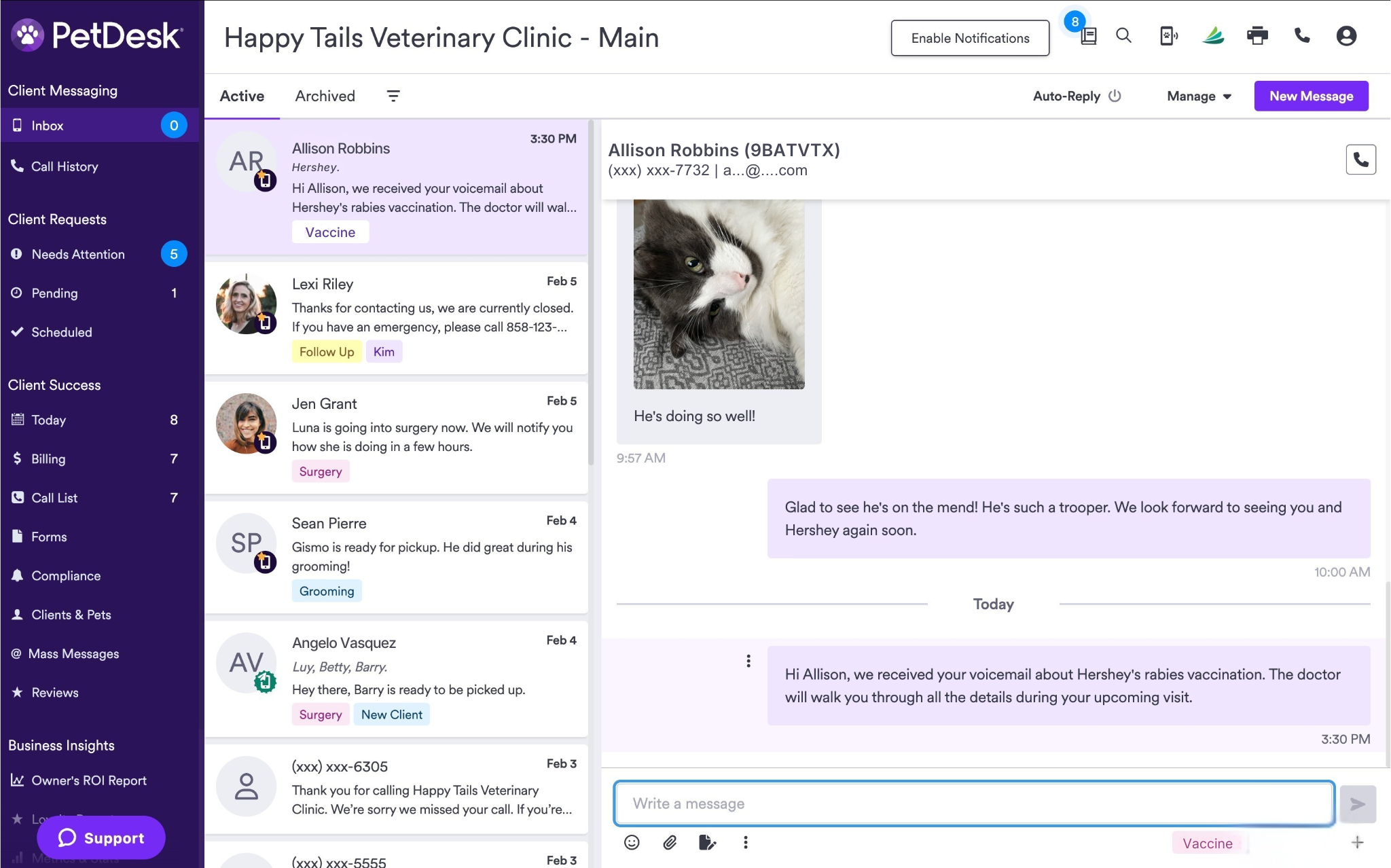Open the (xxx) xxx-6305 conversation
This screenshot has width=1391, height=868.
coord(397,789)
